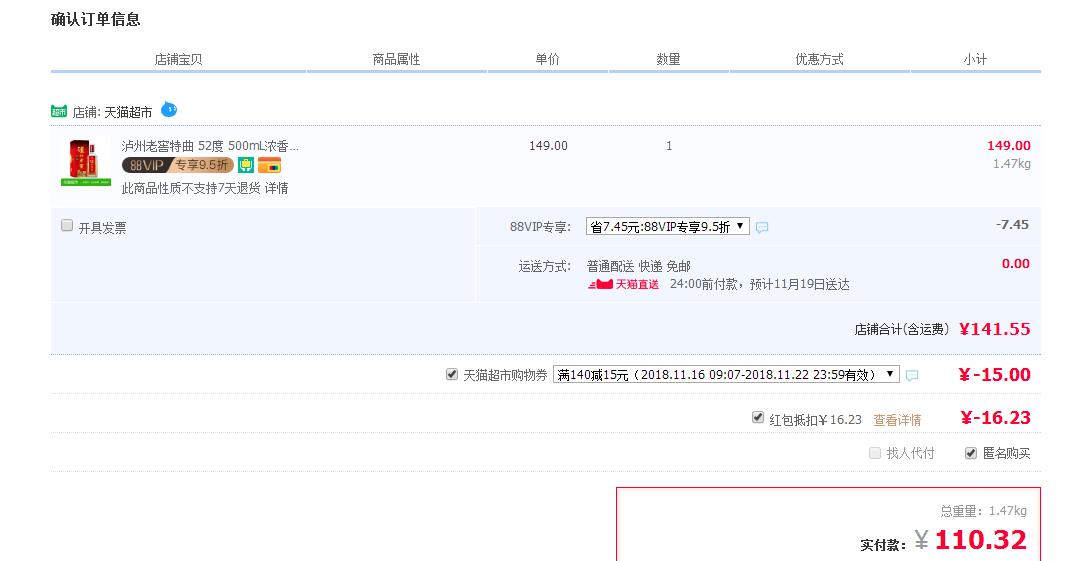This screenshot has height=561, width=1091.
Task: Click the store total ¥141.55
Action: [994, 329]
